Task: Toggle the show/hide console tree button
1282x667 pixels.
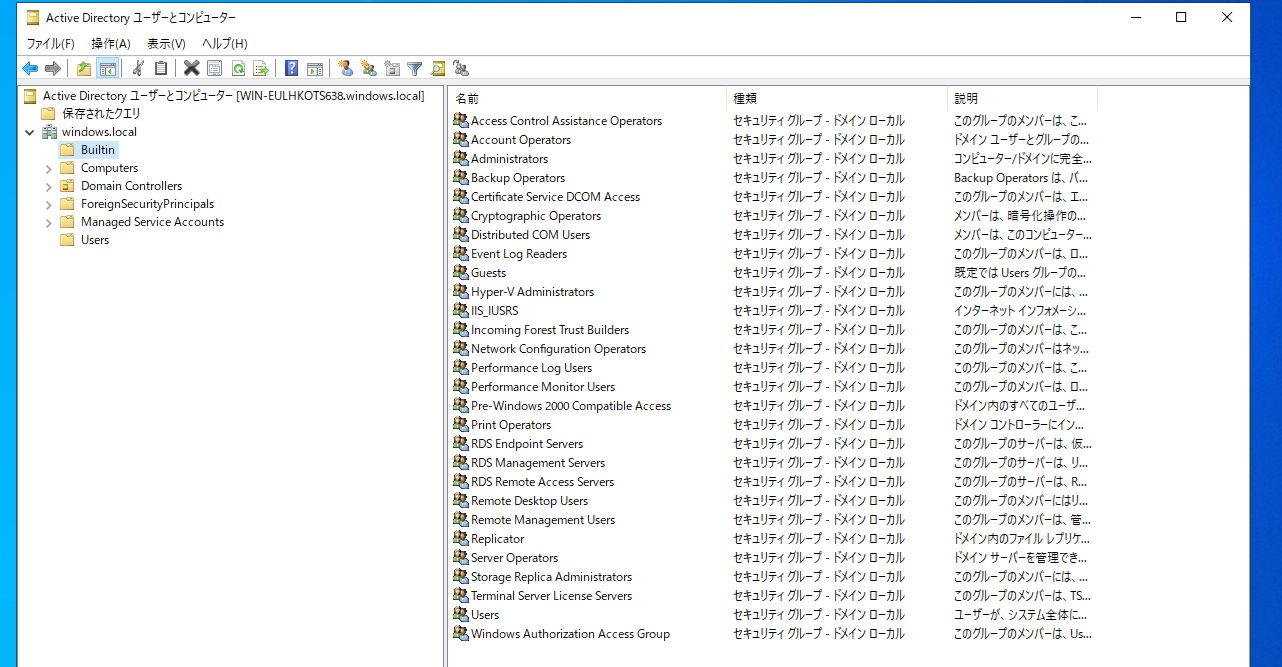Action: click(107, 68)
